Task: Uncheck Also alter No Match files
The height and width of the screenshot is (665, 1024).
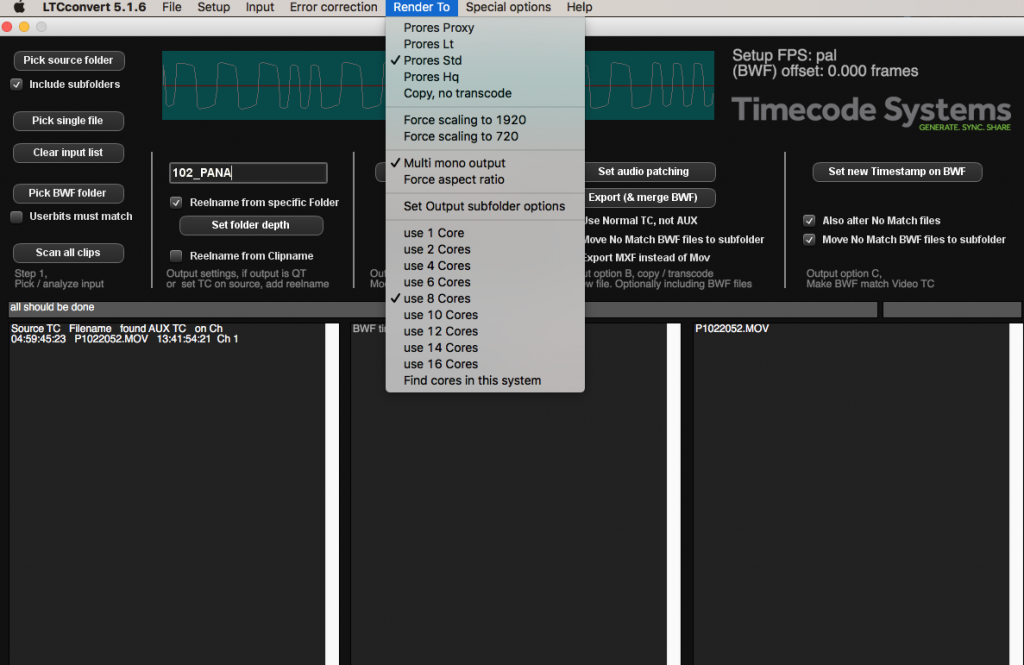Action: pyautogui.click(x=809, y=220)
